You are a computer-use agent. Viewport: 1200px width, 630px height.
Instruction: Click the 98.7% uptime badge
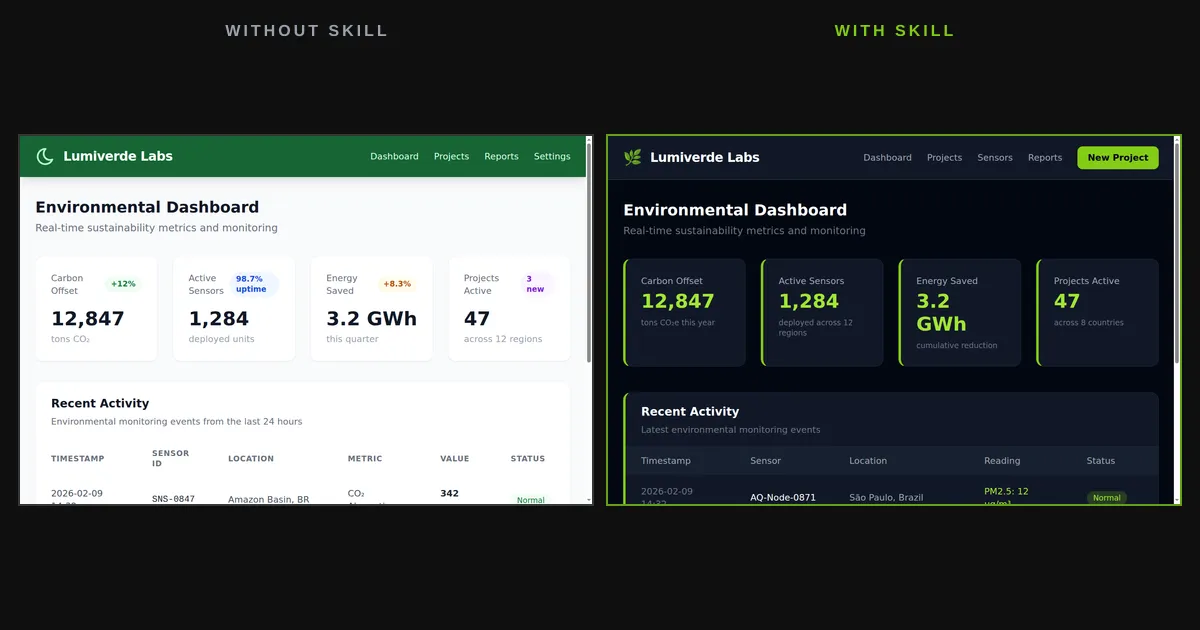[252, 284]
